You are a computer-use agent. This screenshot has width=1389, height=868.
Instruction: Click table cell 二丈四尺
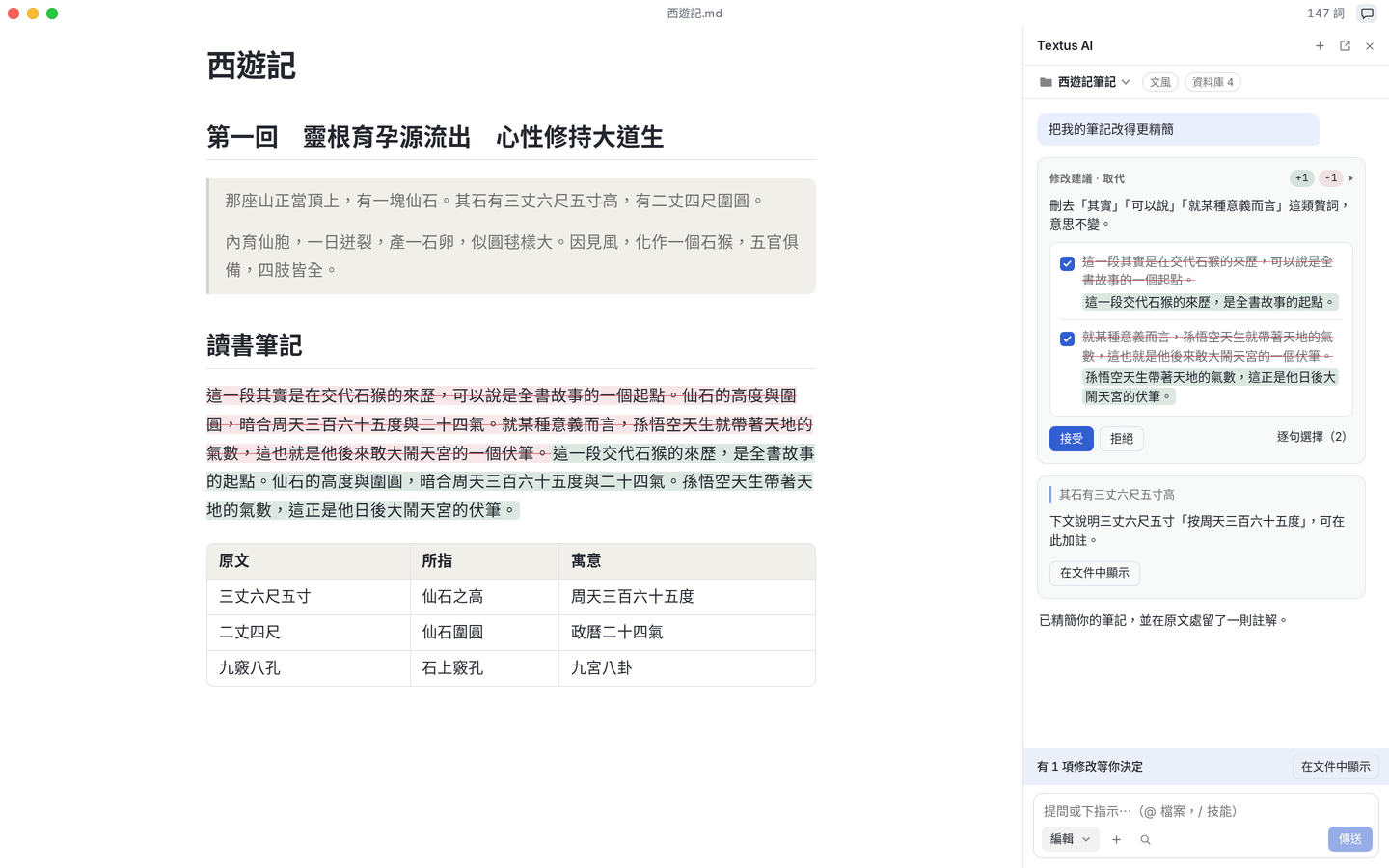pyautogui.click(x=309, y=633)
